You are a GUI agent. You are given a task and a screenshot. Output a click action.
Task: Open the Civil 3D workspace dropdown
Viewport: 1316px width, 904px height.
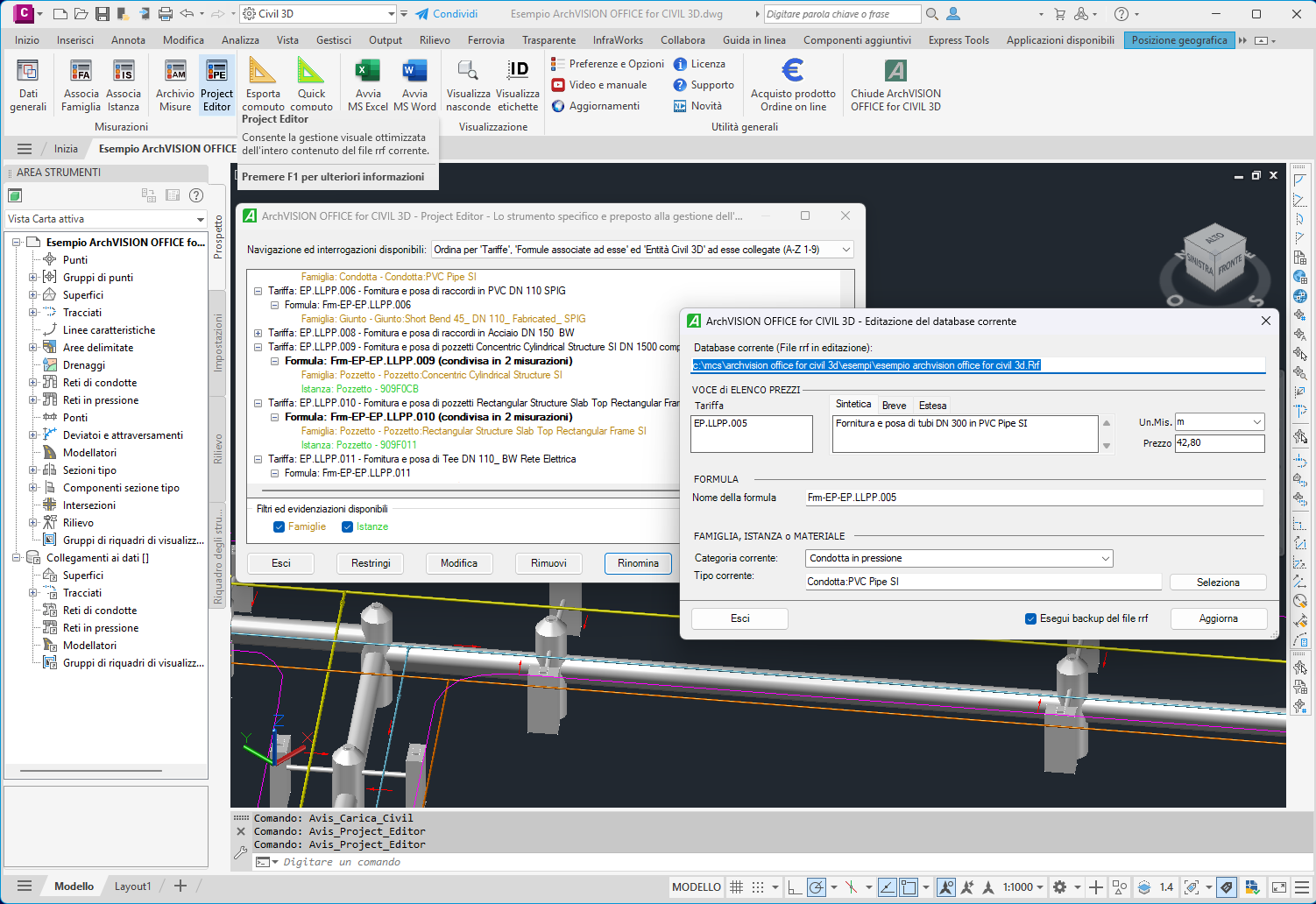(319, 14)
